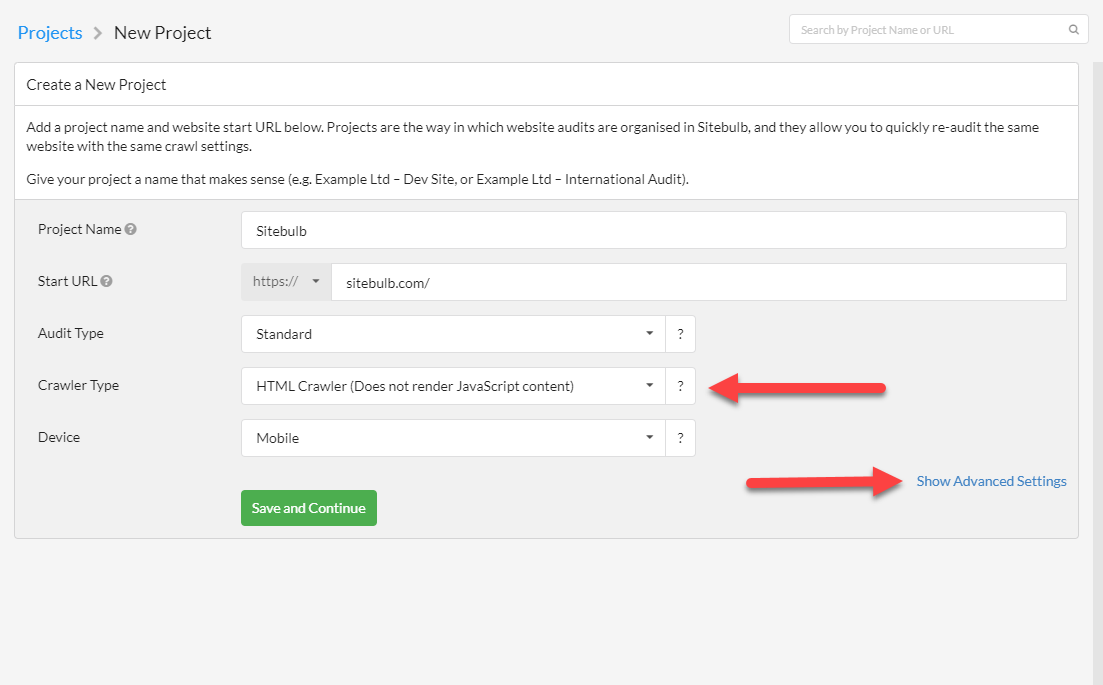Click the Save and Continue button
Image resolution: width=1103 pixels, height=685 pixels.
pos(309,508)
